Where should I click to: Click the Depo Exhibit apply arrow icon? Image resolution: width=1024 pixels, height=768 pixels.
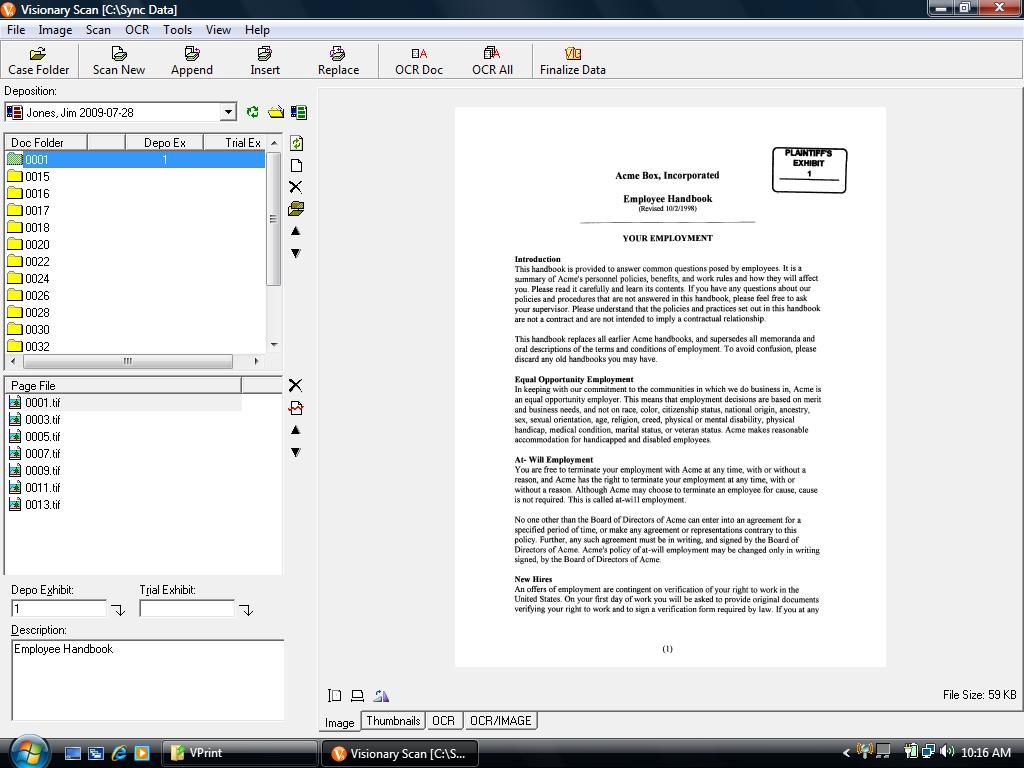(x=118, y=610)
